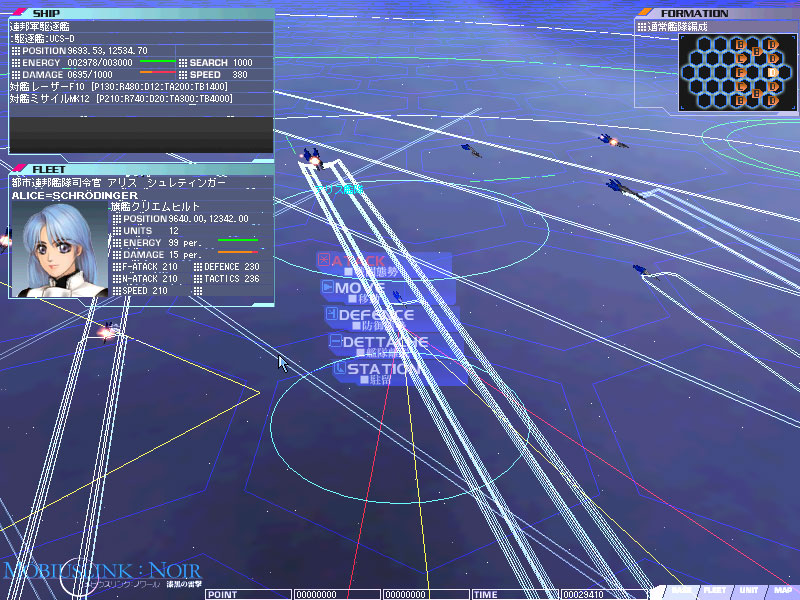Click the ship class line UCS-D
The height and width of the screenshot is (600, 800).
(x=42, y=39)
